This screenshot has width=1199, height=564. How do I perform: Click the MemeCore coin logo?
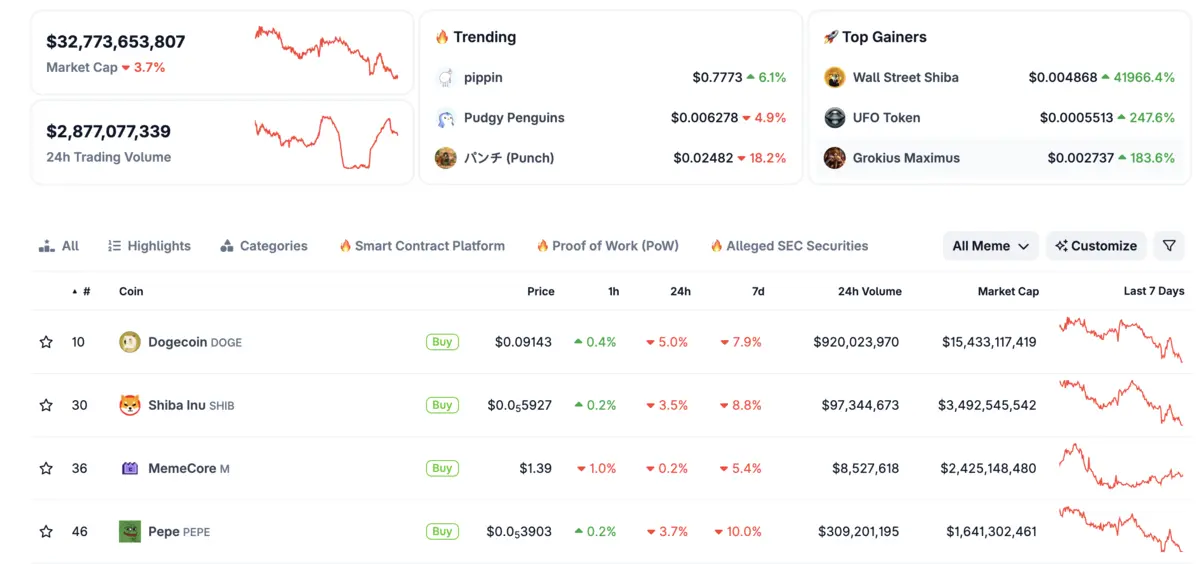click(x=130, y=468)
